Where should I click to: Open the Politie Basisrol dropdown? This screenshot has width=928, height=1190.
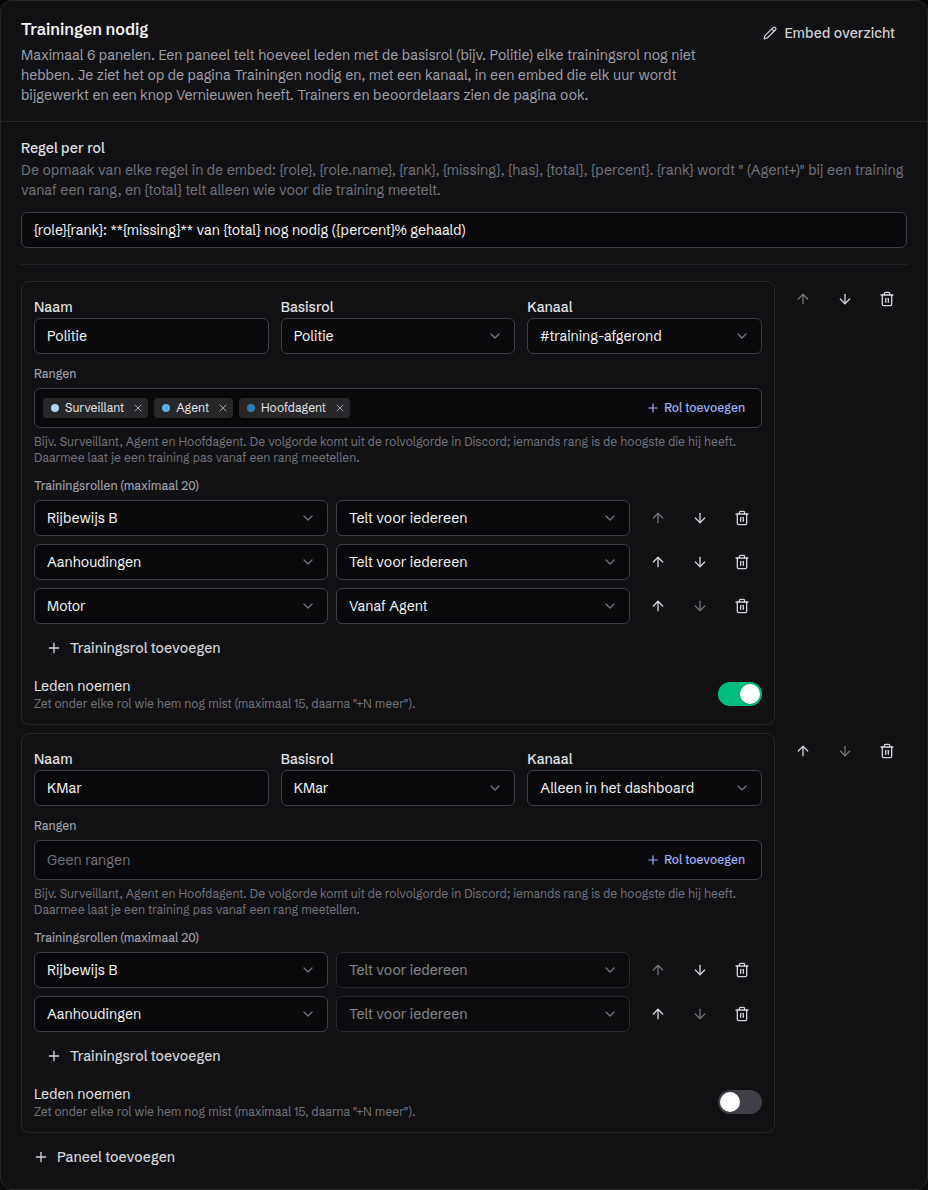coord(398,336)
